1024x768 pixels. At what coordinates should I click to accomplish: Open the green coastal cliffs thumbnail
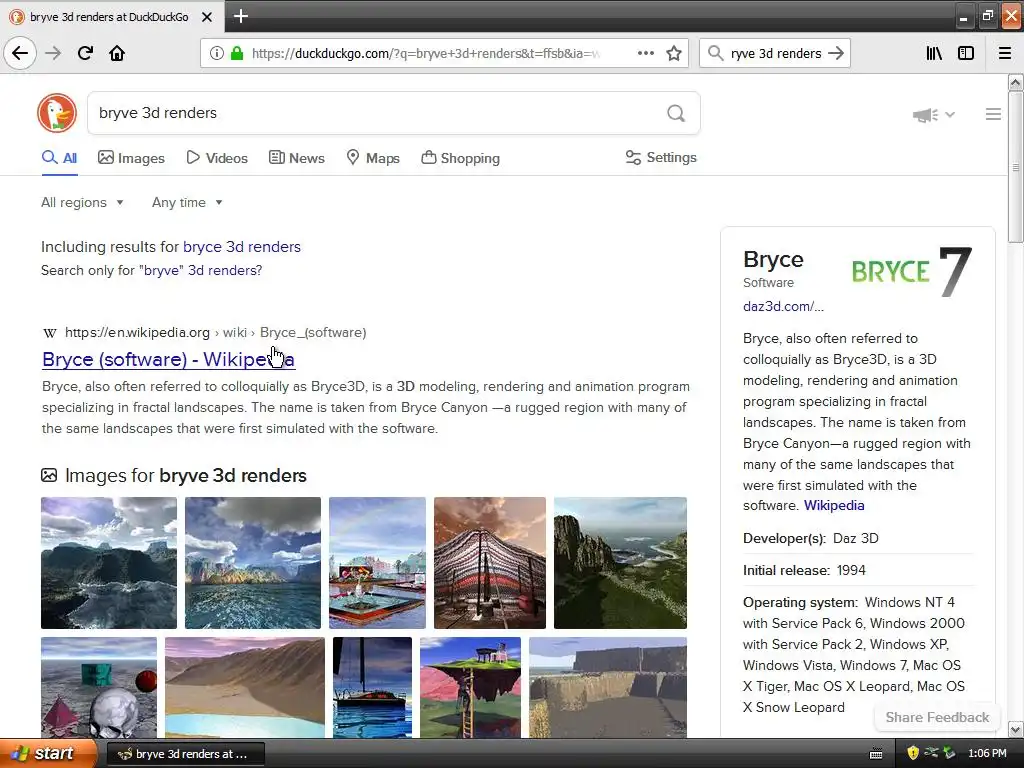tap(620, 563)
